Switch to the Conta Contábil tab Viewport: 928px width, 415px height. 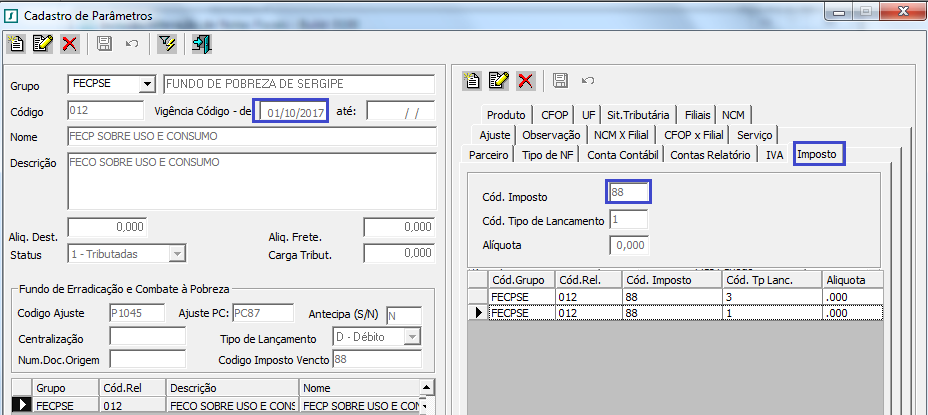click(x=623, y=155)
